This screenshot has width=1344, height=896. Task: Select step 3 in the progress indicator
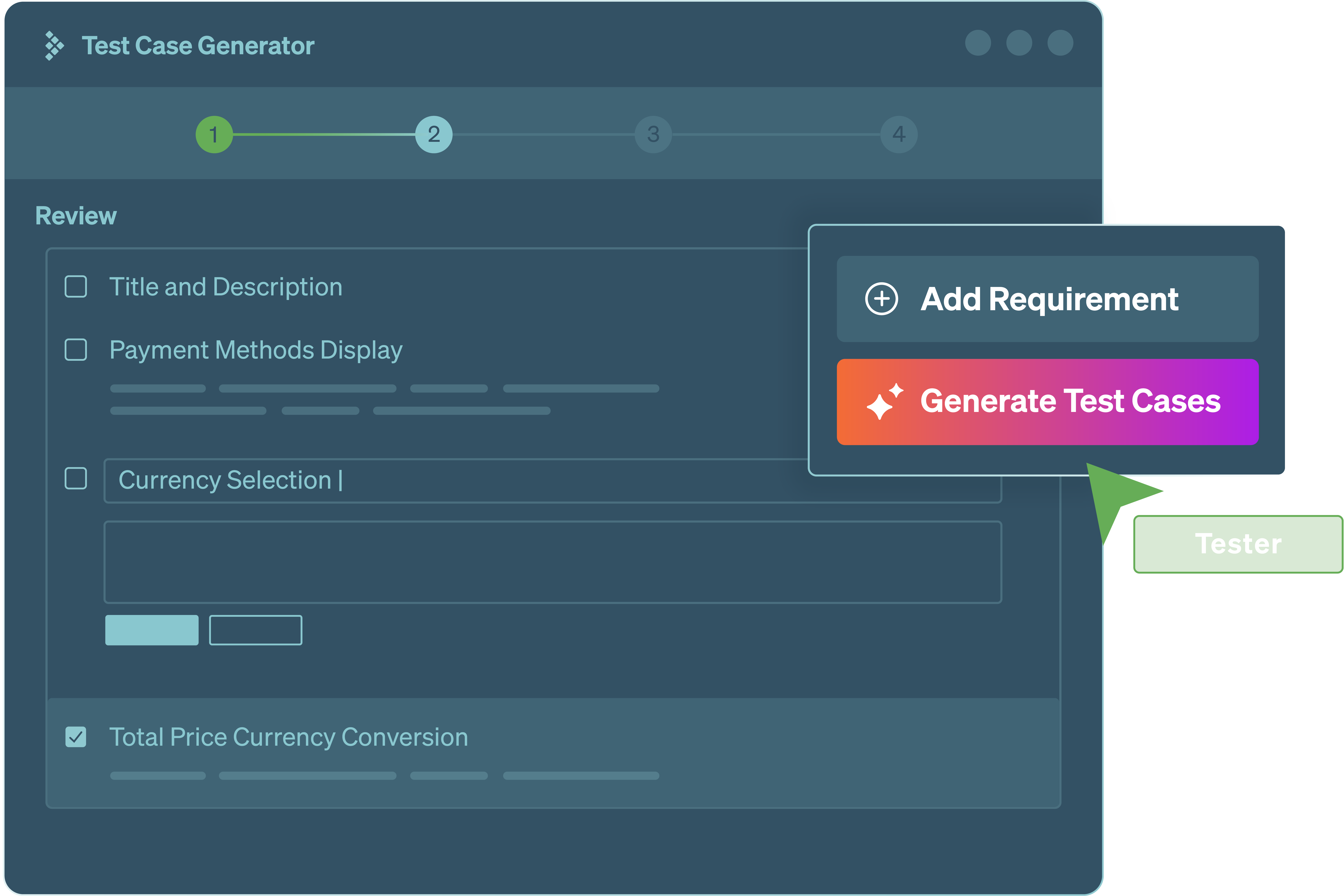[x=653, y=134]
